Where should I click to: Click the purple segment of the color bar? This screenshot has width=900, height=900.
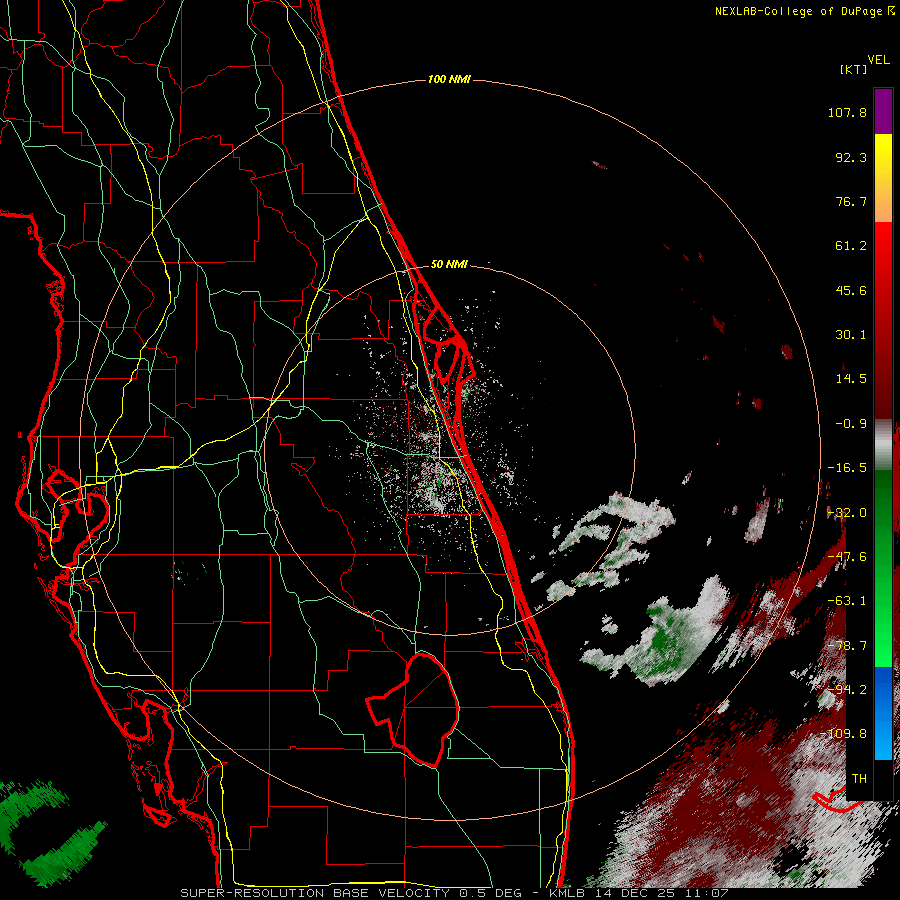[x=883, y=111]
